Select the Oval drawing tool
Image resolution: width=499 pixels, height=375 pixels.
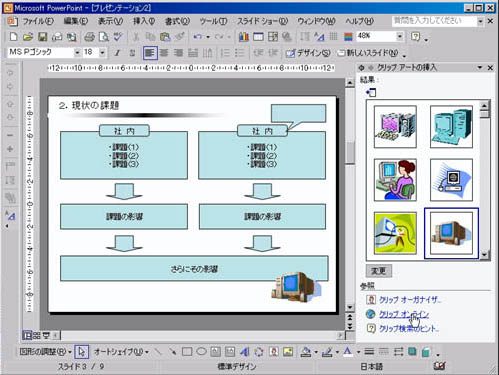tap(201, 351)
